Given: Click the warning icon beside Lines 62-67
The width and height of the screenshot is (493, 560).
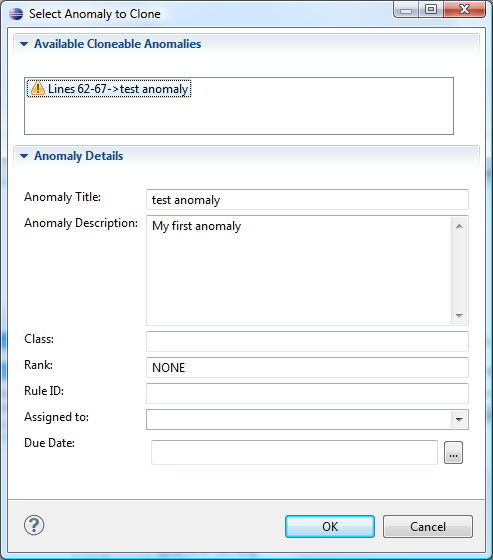Looking at the screenshot, I should (38, 88).
